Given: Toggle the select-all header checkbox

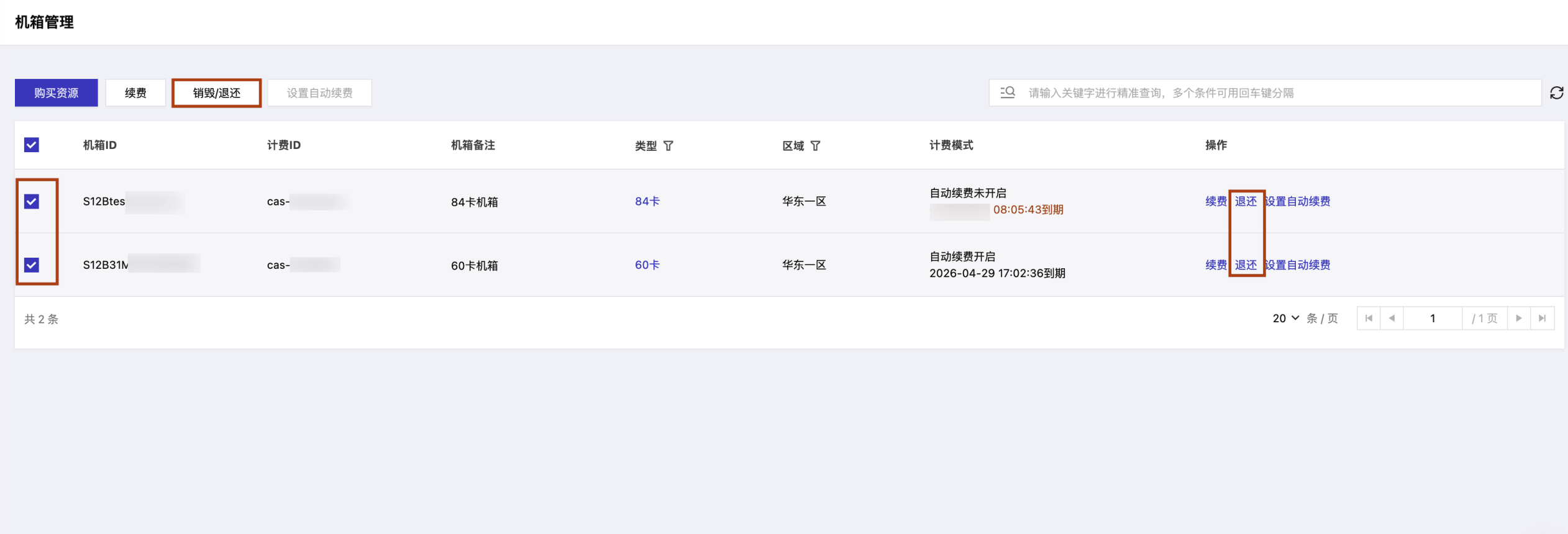Looking at the screenshot, I should (x=32, y=145).
